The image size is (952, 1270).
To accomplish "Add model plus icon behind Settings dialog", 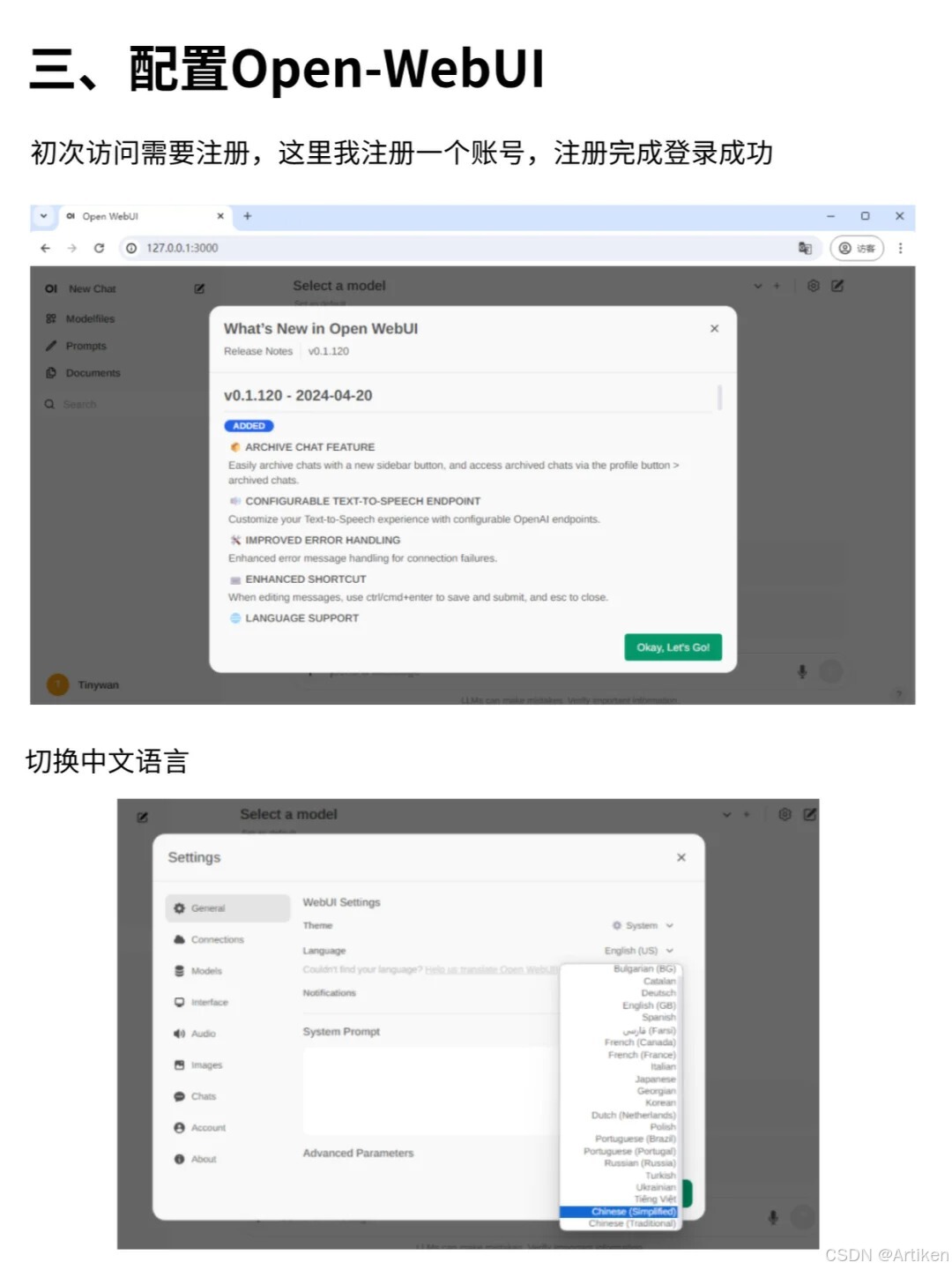I will [x=747, y=815].
